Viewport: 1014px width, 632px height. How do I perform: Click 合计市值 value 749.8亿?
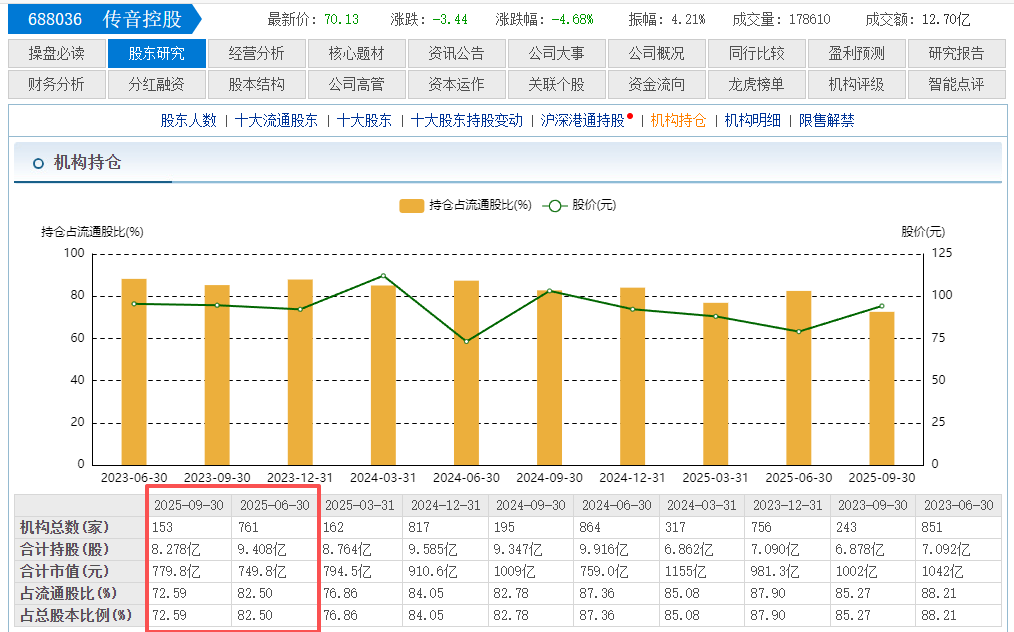pyautogui.click(x=262, y=572)
